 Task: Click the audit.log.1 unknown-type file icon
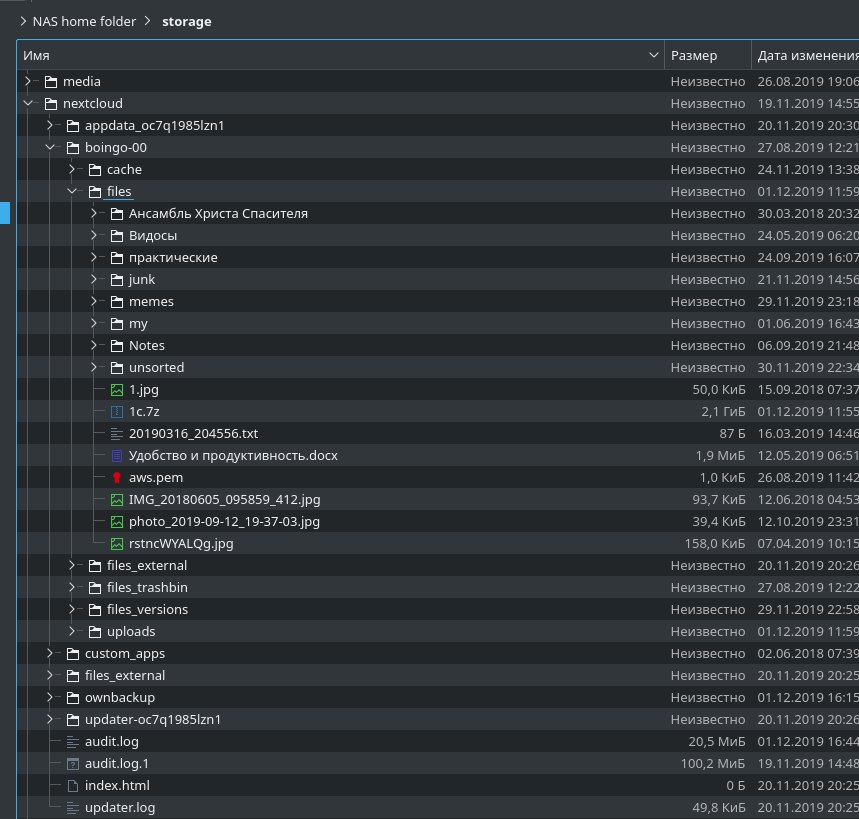click(73, 764)
